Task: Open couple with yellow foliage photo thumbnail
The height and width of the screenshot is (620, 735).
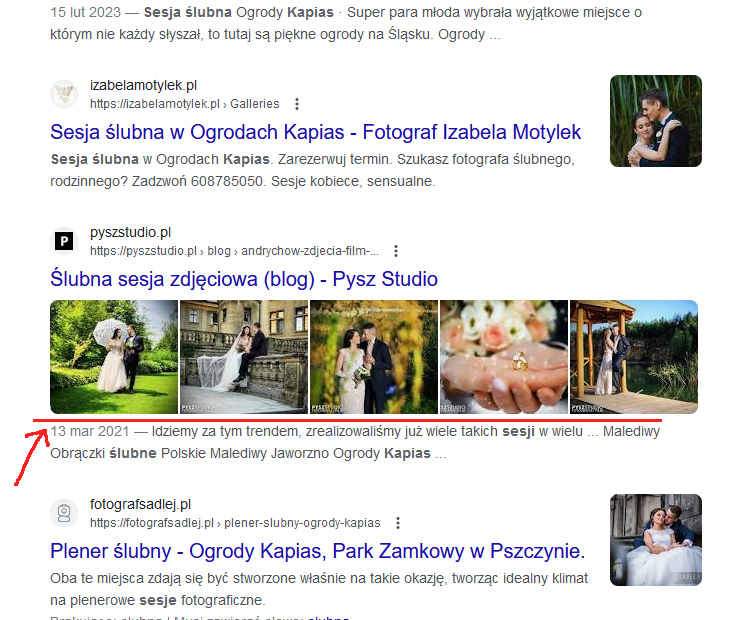Action: pos(374,357)
